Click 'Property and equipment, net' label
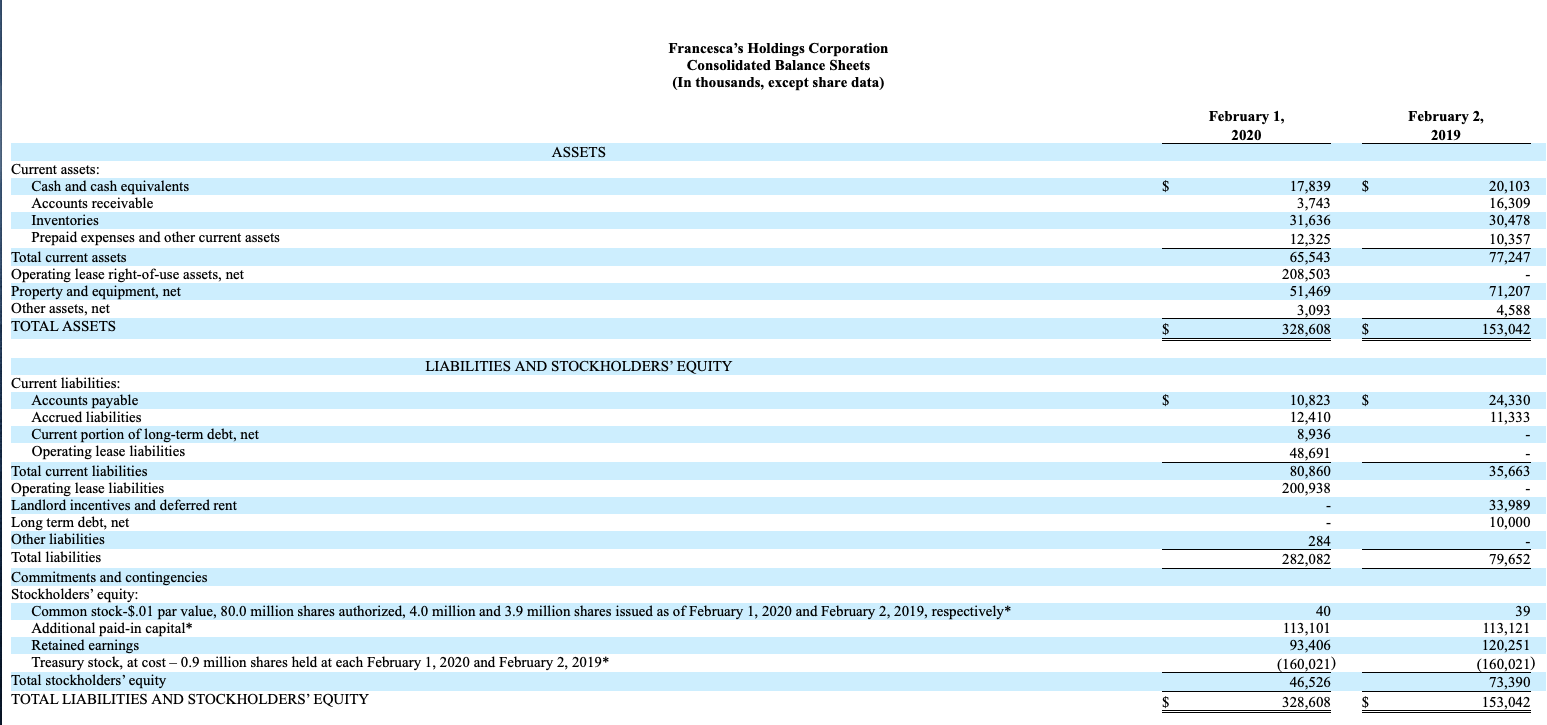The height and width of the screenshot is (725, 1547). pyautogui.click(x=96, y=291)
